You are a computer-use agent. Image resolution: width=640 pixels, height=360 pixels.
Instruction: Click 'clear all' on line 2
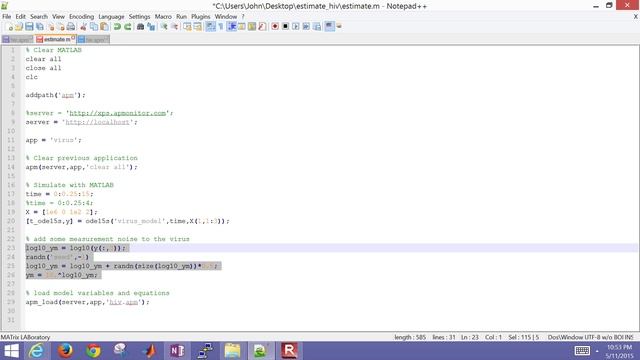coord(43,59)
